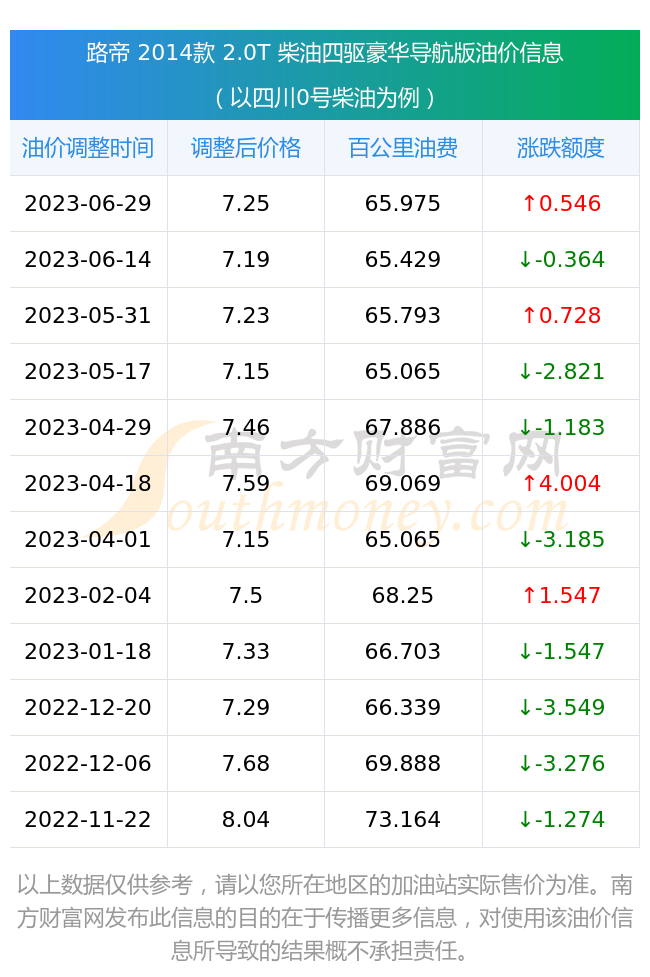Screen dimensions: 650x977
Task: Click the price cell 8.04
Action: coord(246,819)
